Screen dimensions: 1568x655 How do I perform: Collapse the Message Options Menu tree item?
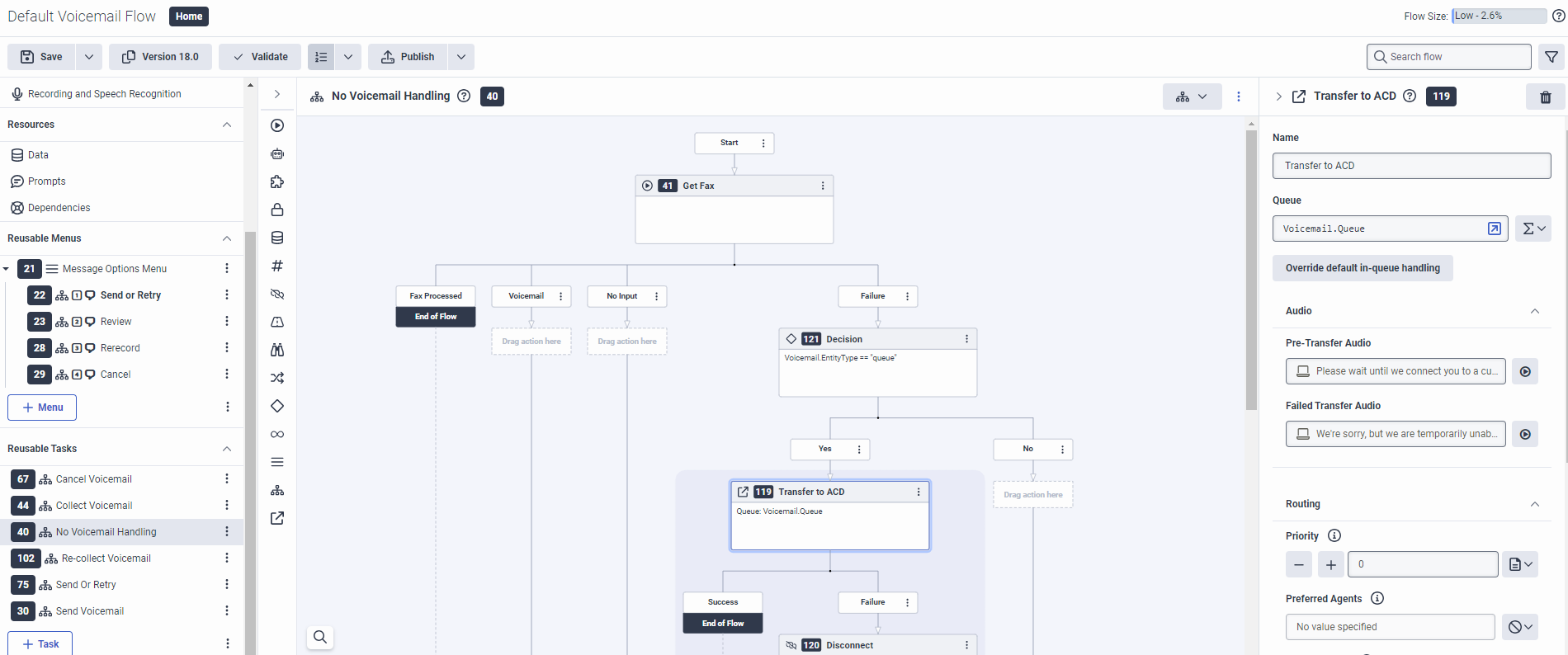[7, 269]
